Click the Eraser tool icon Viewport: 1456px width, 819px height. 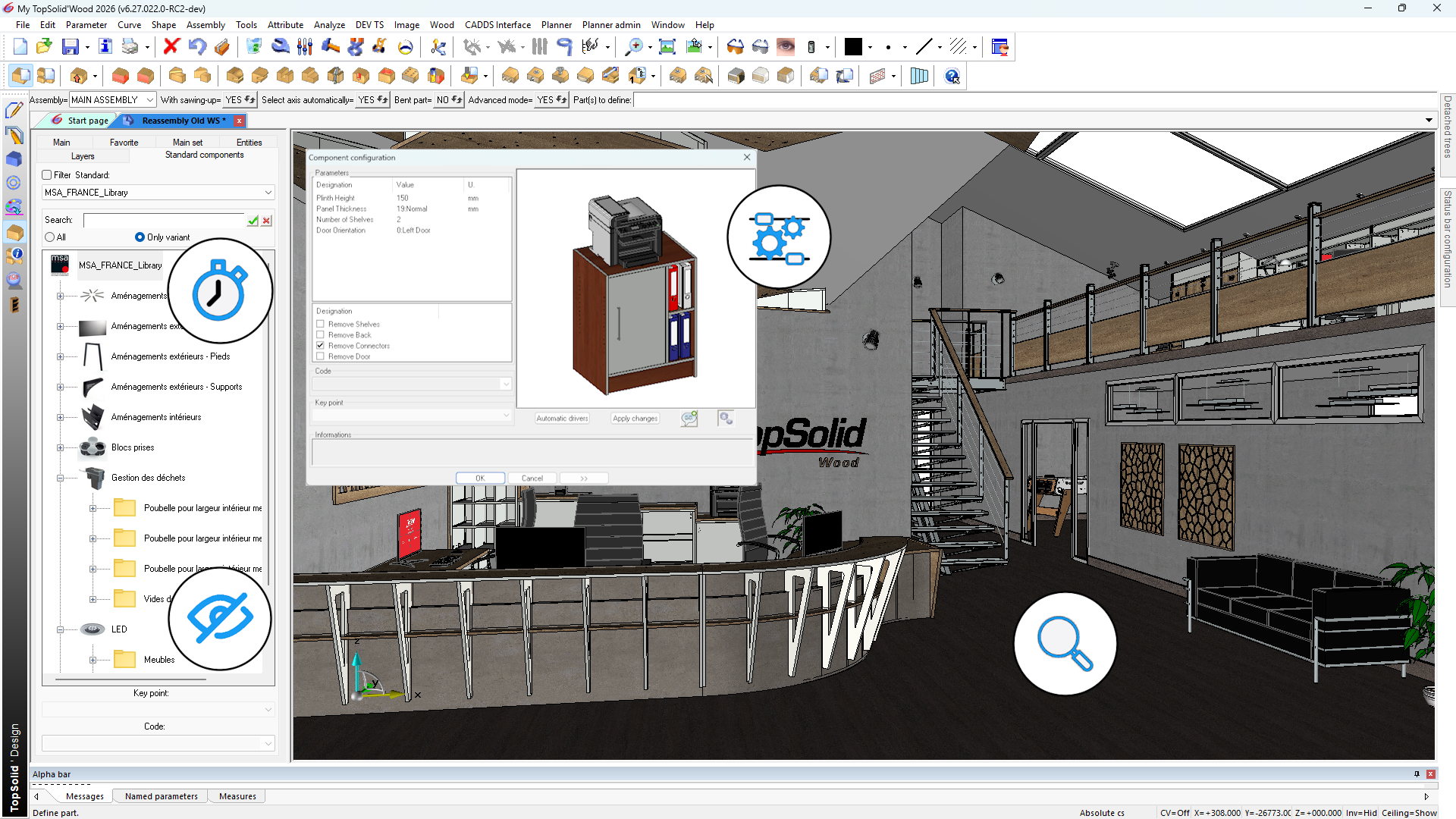(x=221, y=47)
